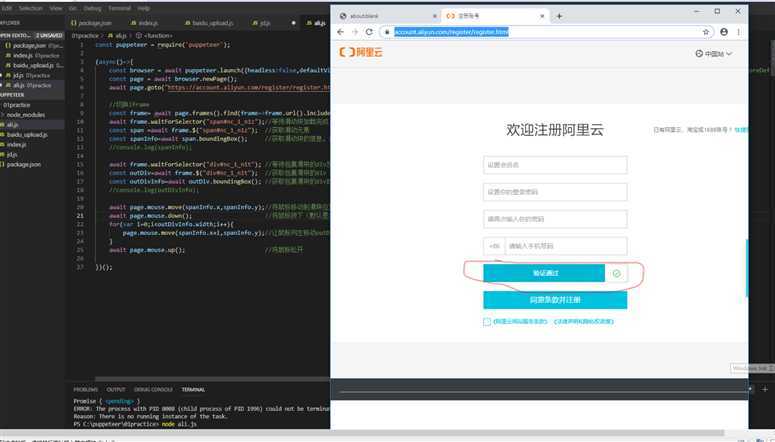
Task: Focus the login password input field
Action: pos(555,192)
